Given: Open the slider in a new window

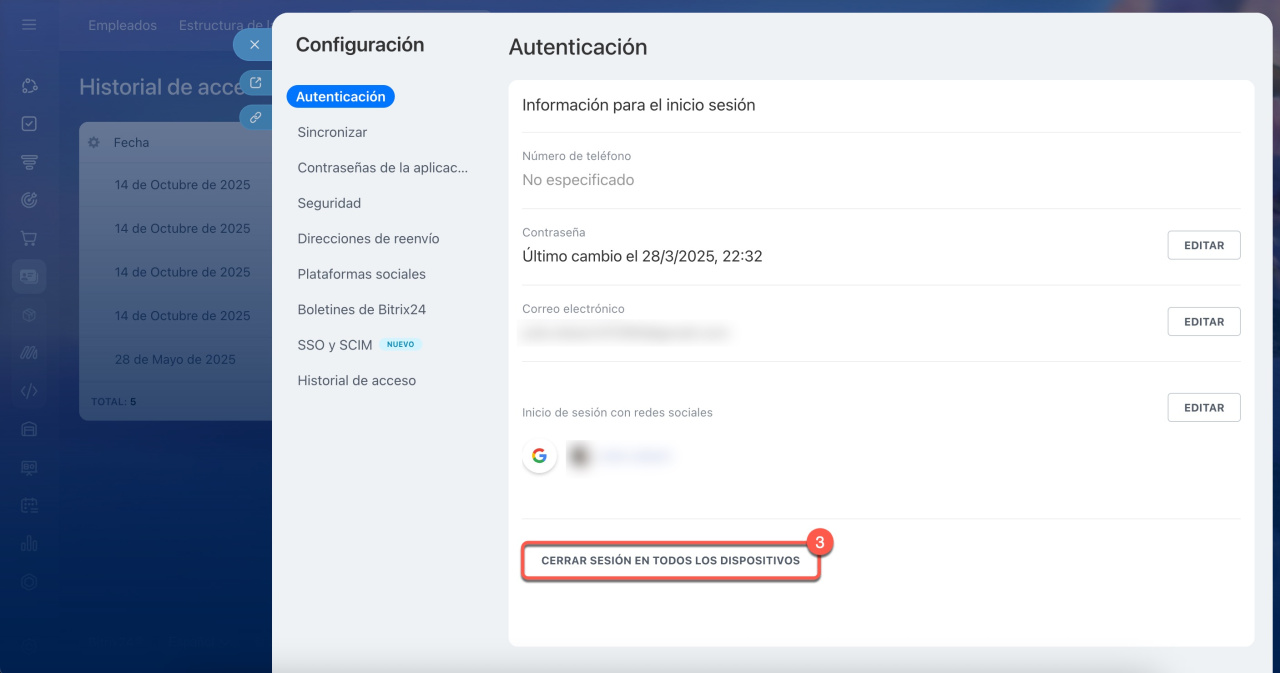Looking at the screenshot, I should pos(255,83).
